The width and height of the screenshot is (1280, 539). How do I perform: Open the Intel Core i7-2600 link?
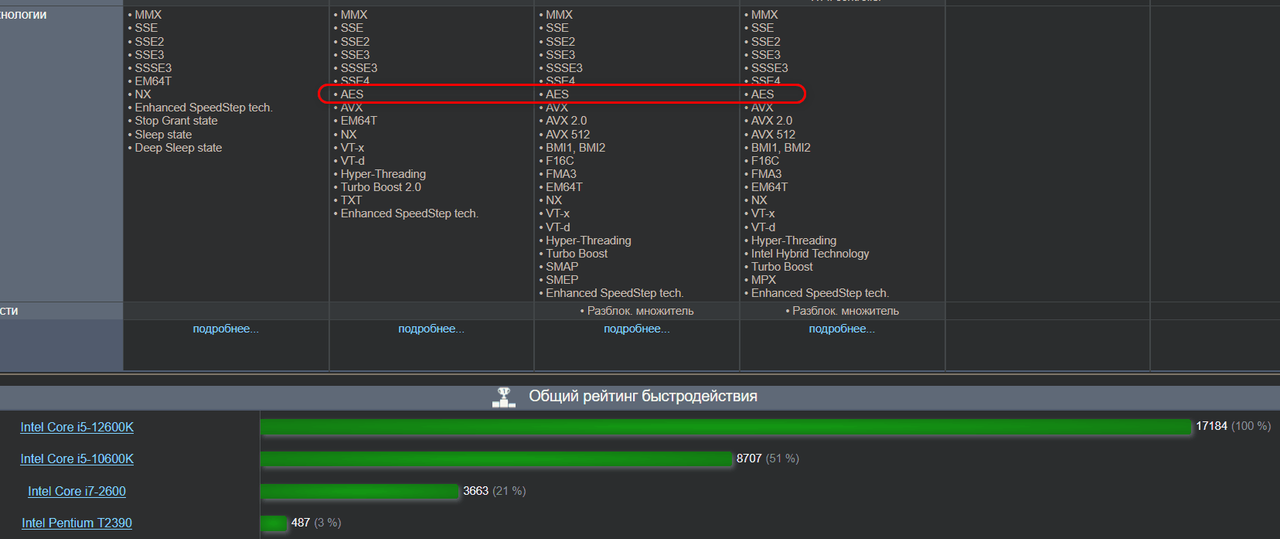(x=77, y=491)
